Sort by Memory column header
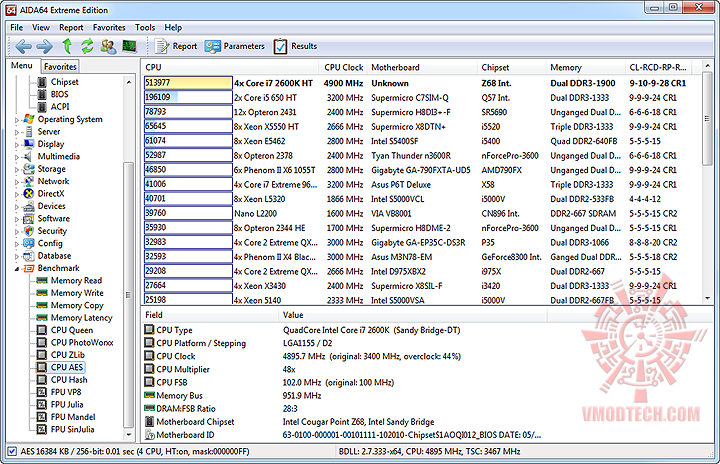The image size is (720, 464). point(586,67)
